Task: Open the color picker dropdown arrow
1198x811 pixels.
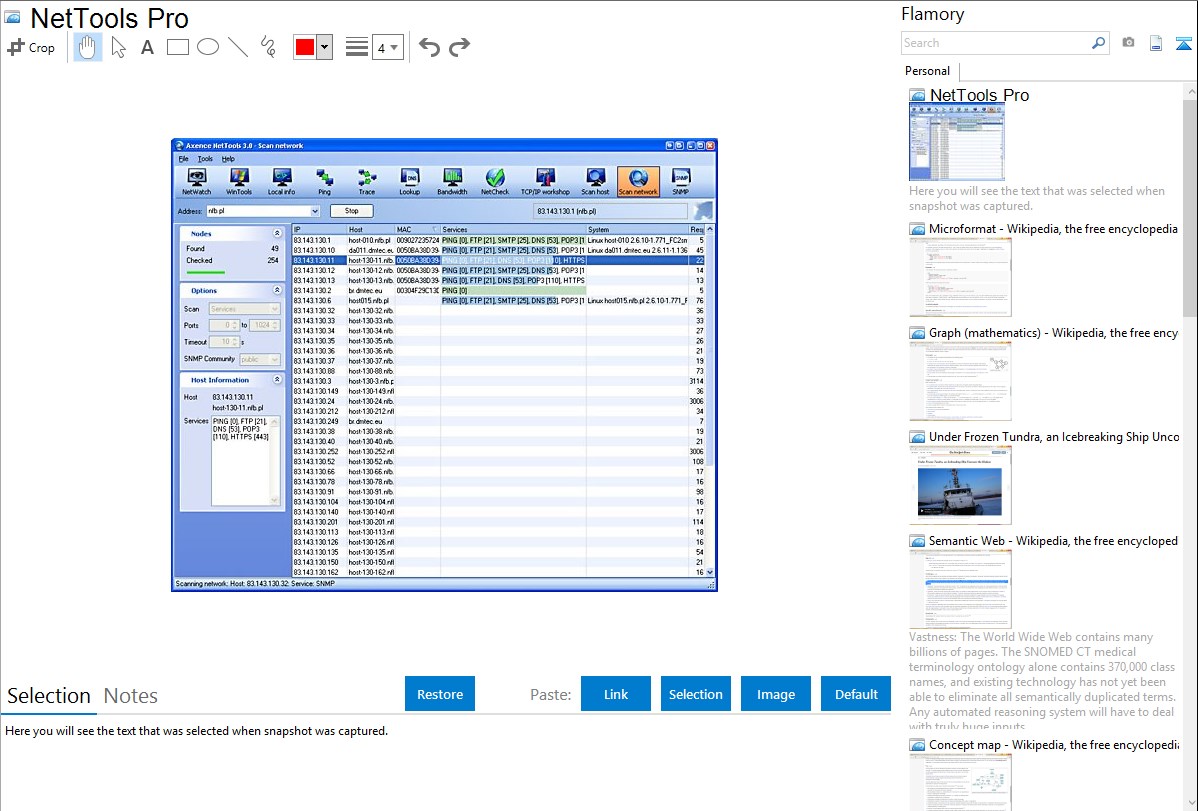Action: 324,47
